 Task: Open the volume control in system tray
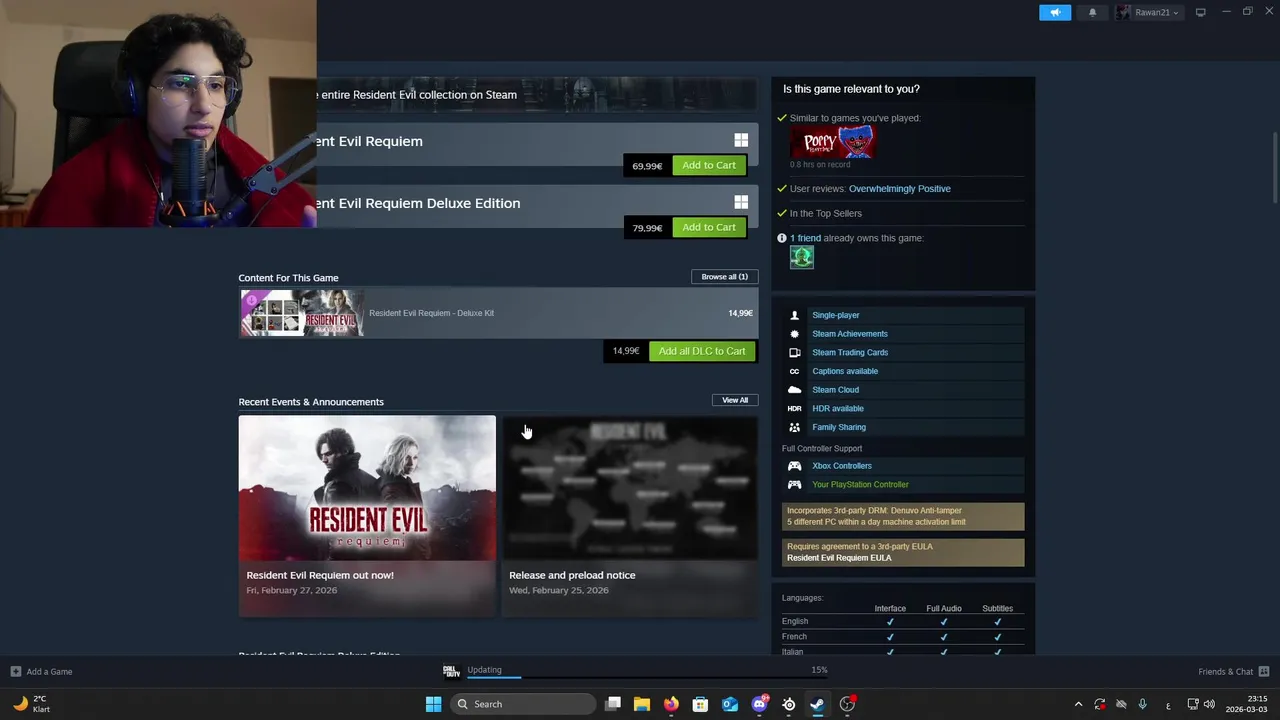[1209, 704]
